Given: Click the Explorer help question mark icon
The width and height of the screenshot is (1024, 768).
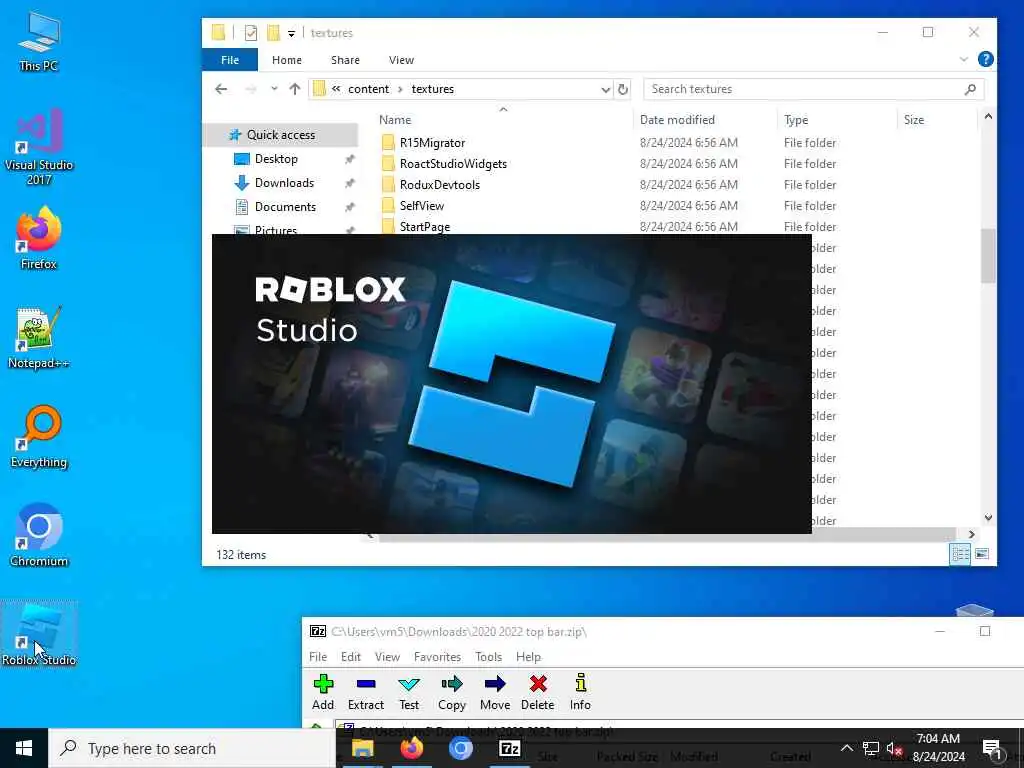Looking at the screenshot, I should pos(985,59).
